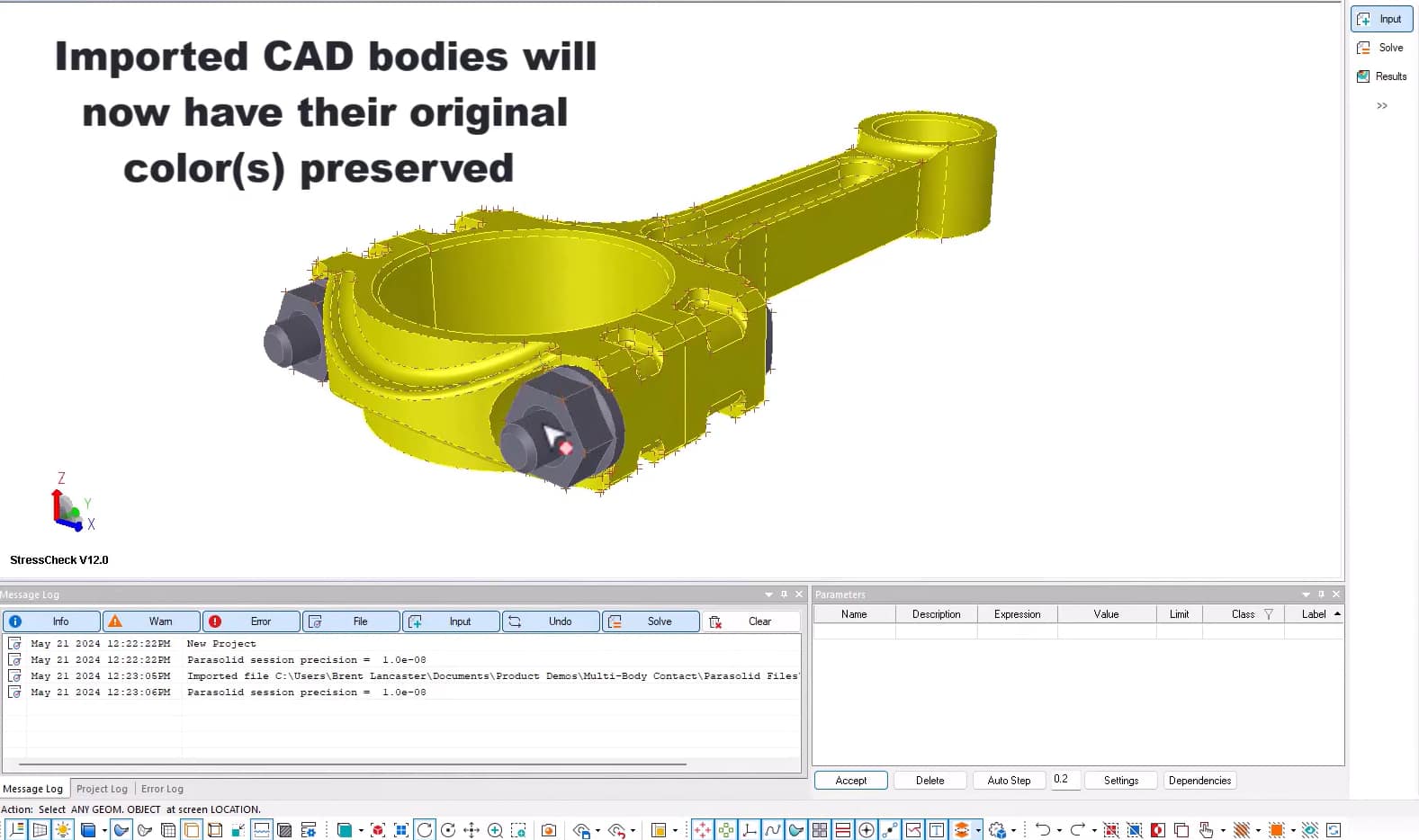Click the eye visibility icon in toolbar

tap(1309, 830)
